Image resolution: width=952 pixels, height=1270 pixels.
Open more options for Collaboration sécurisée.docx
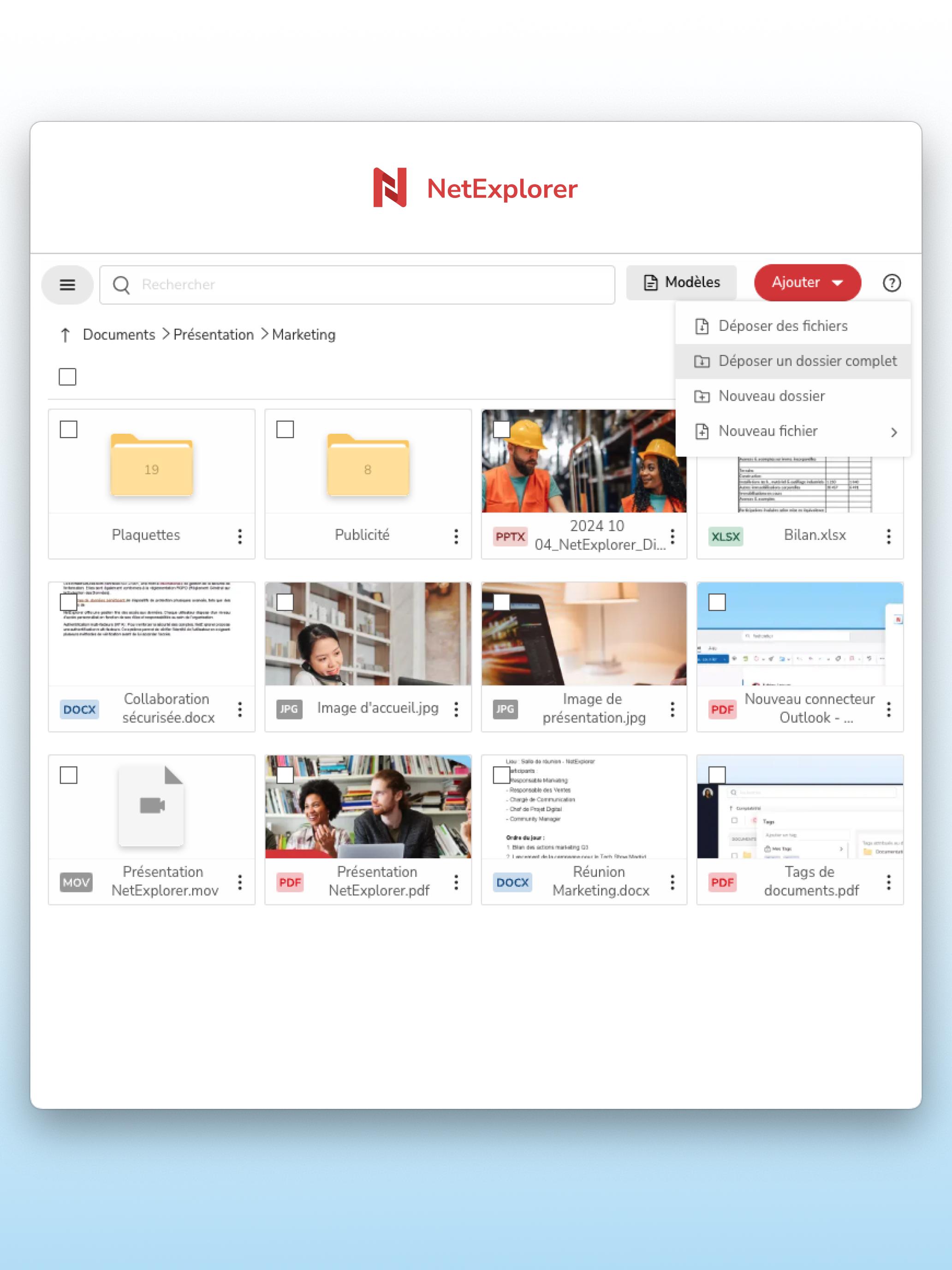click(x=240, y=710)
